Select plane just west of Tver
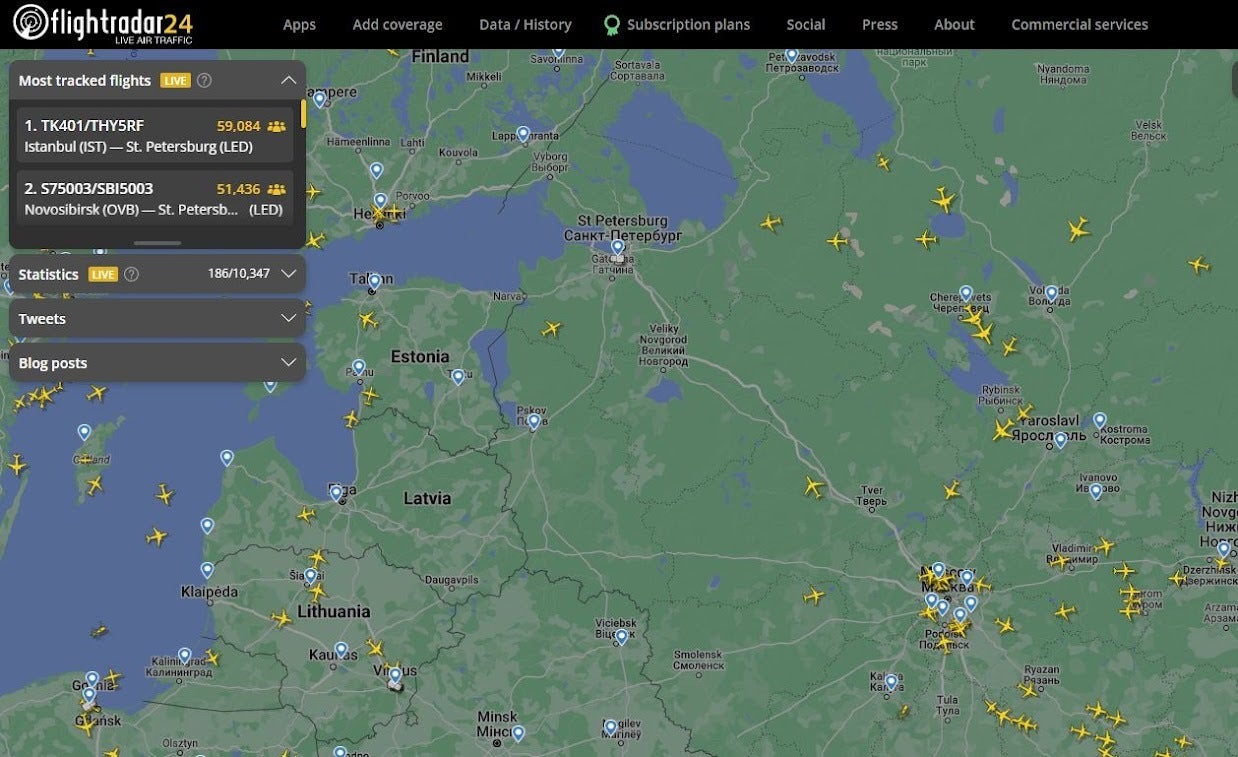The image size is (1238, 757). point(814,487)
